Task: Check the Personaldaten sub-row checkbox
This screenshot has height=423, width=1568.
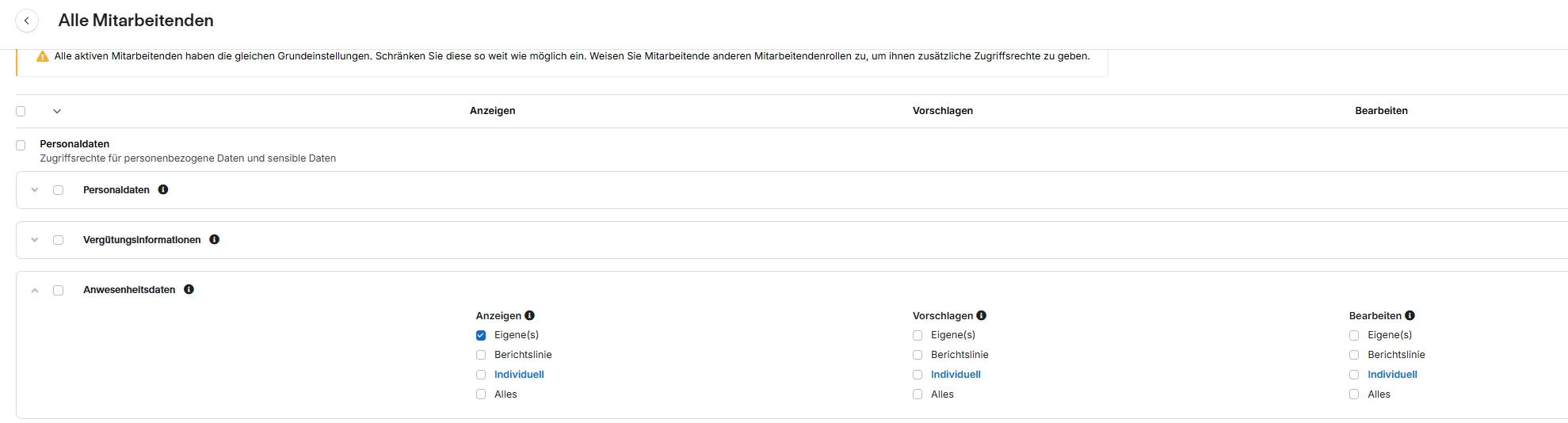Action: click(x=58, y=190)
